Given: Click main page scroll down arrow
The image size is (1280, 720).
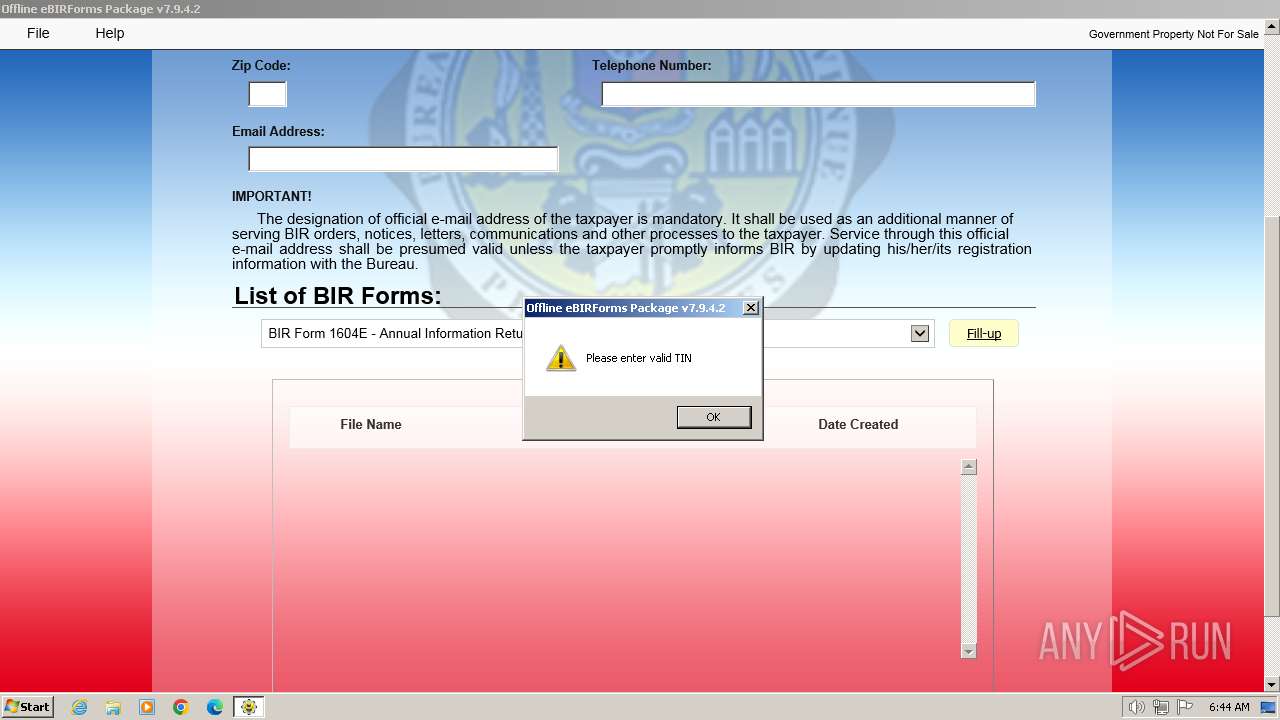Looking at the screenshot, I should pos(1272,684).
